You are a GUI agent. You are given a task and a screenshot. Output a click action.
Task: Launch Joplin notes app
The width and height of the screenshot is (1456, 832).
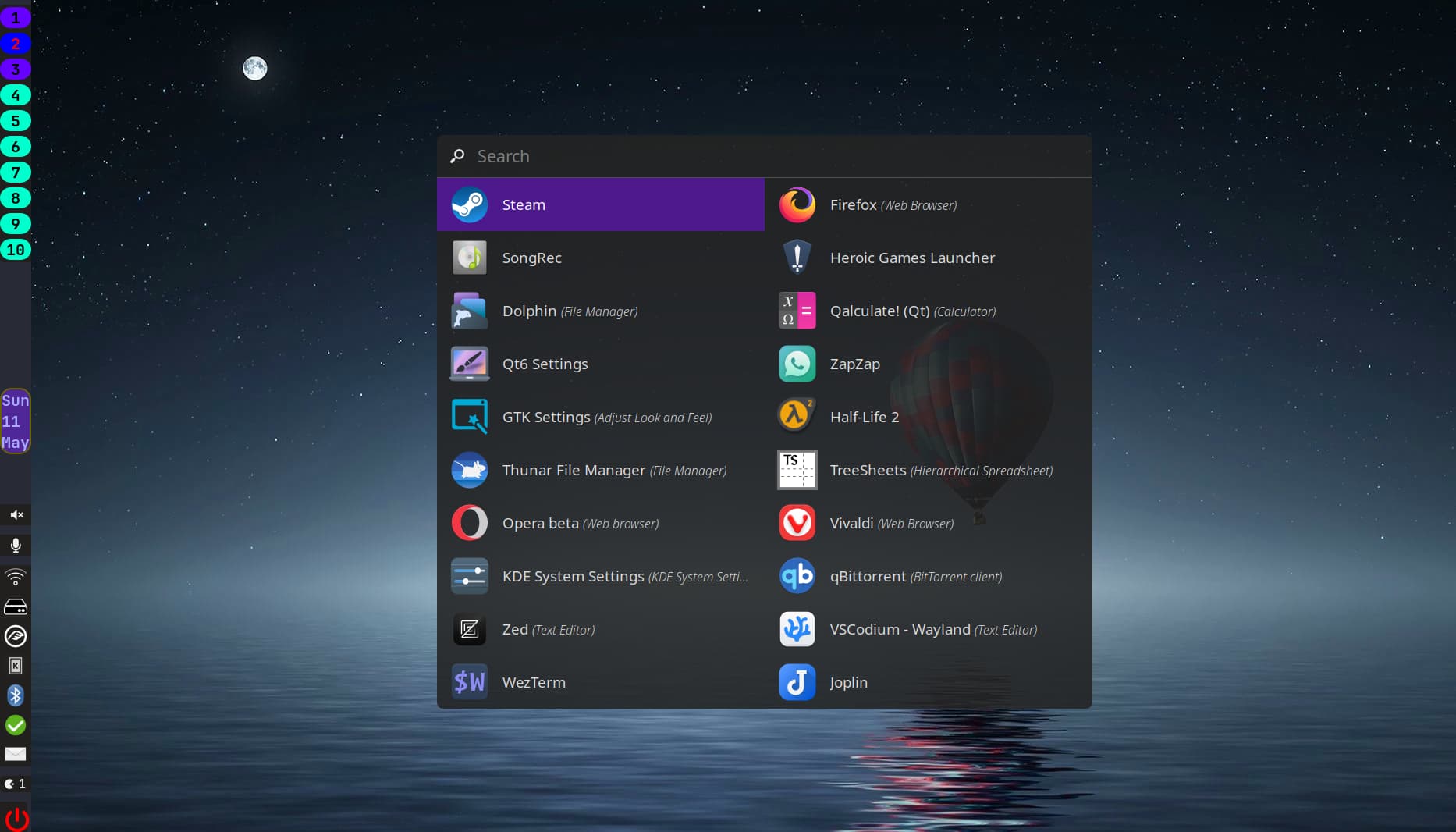(929, 682)
